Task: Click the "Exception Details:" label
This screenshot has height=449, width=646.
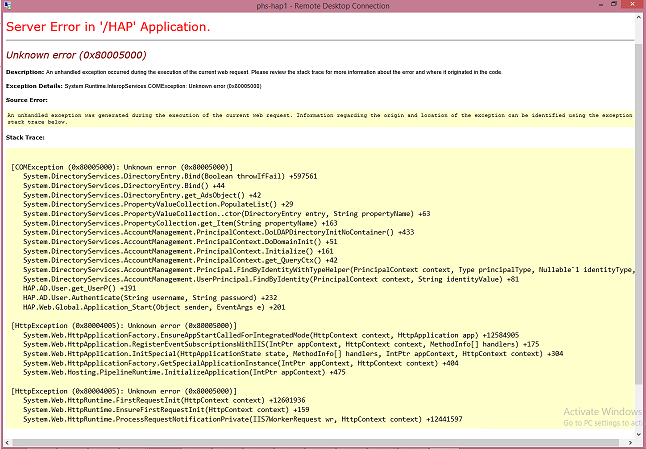Action: coord(34,86)
